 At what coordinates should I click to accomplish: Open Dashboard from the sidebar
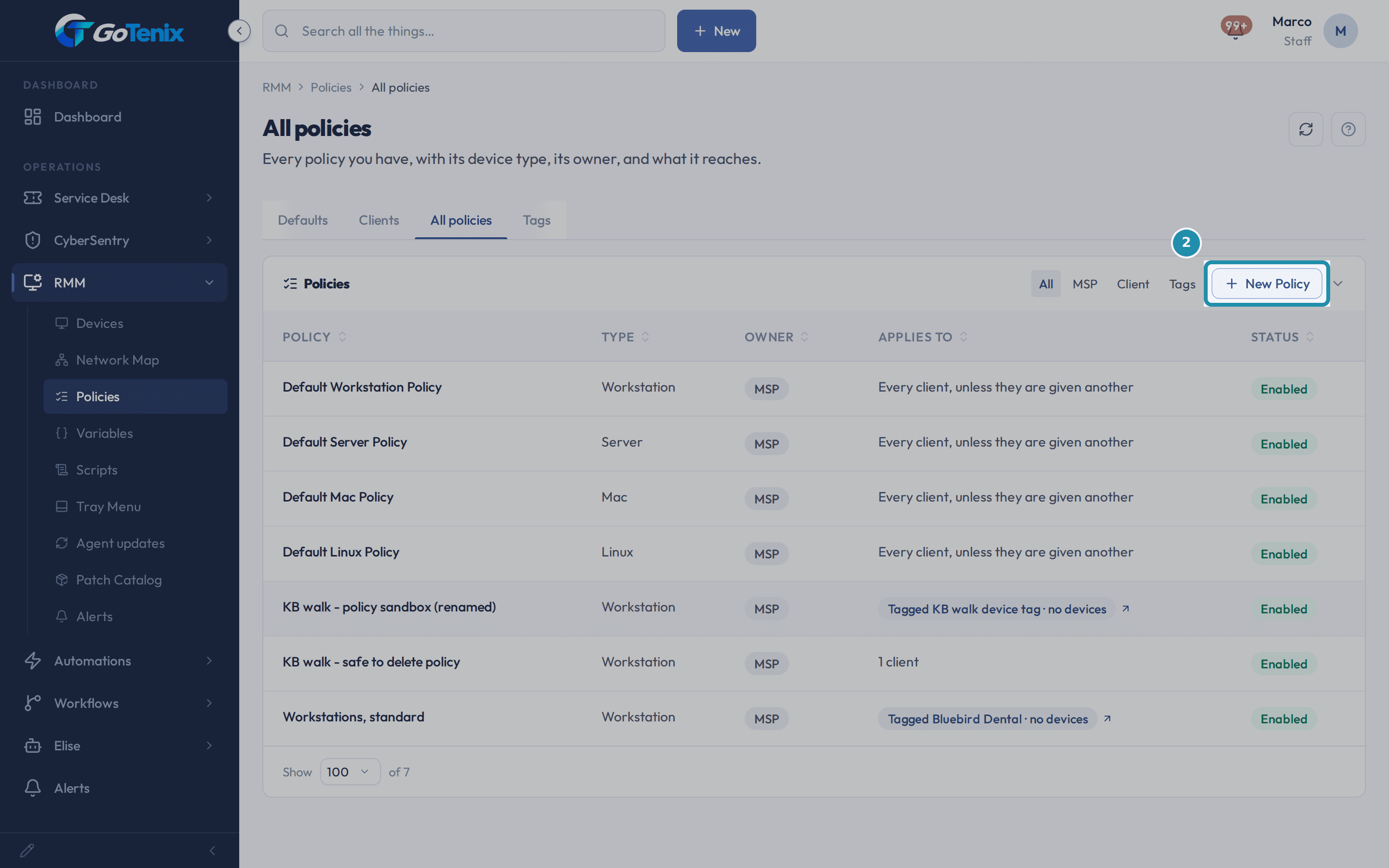(120, 117)
